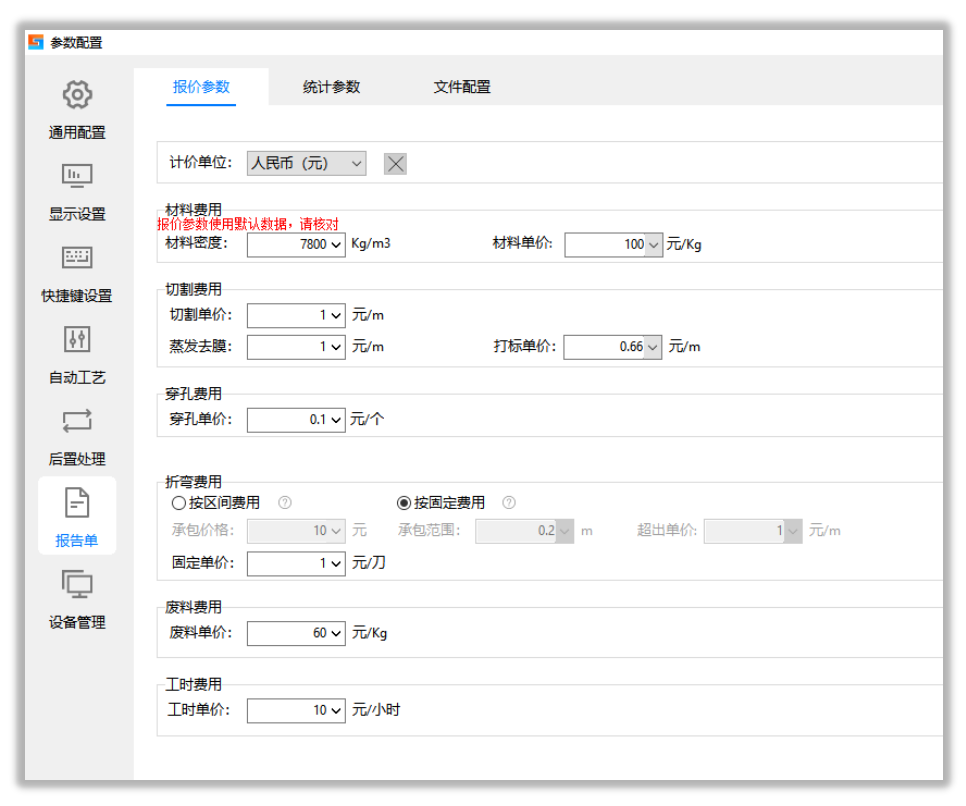
Task: Select the 快捷键设置 keyboard icon
Action: tap(77, 257)
